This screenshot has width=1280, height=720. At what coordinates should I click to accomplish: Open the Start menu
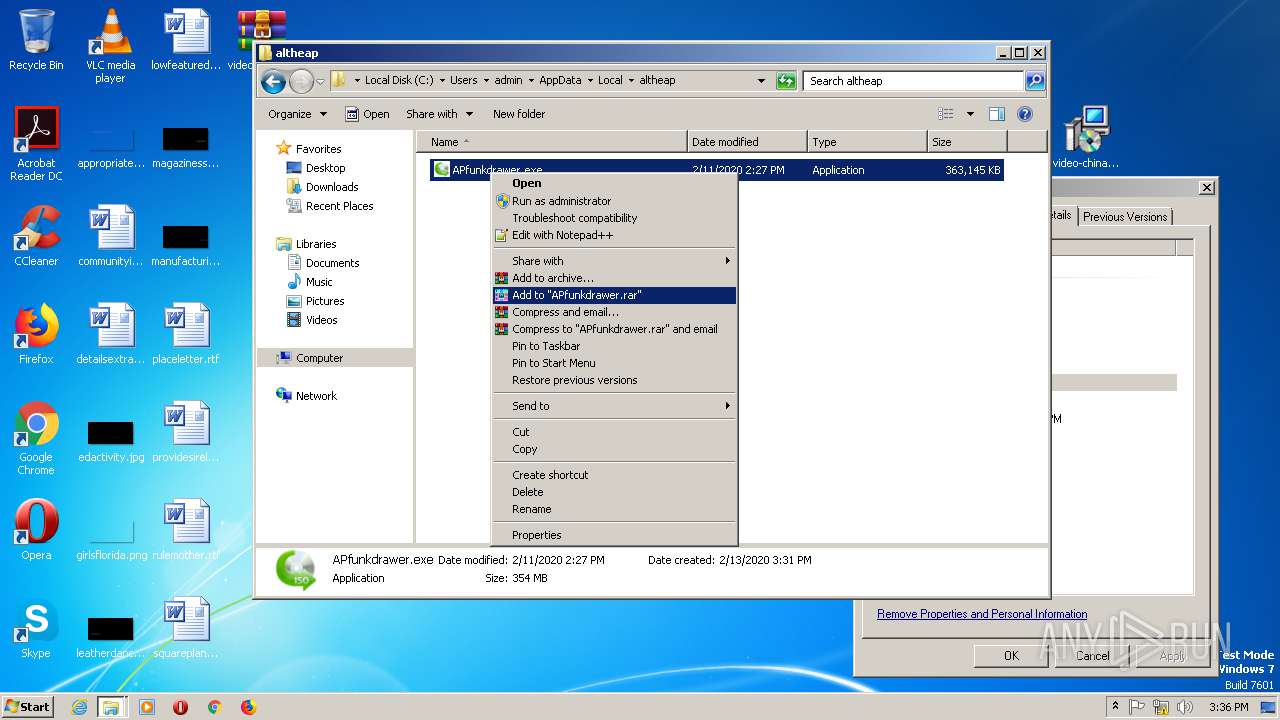tap(28, 707)
